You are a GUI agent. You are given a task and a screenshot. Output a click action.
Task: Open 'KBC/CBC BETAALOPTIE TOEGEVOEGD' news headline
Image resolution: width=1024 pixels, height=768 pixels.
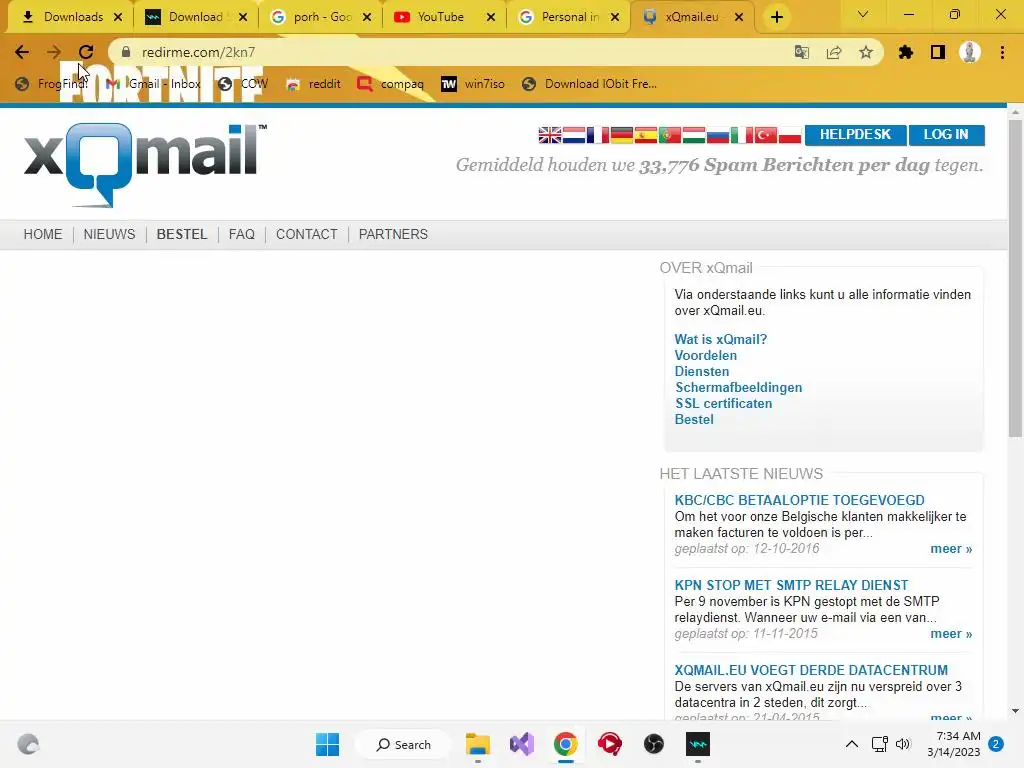799,500
